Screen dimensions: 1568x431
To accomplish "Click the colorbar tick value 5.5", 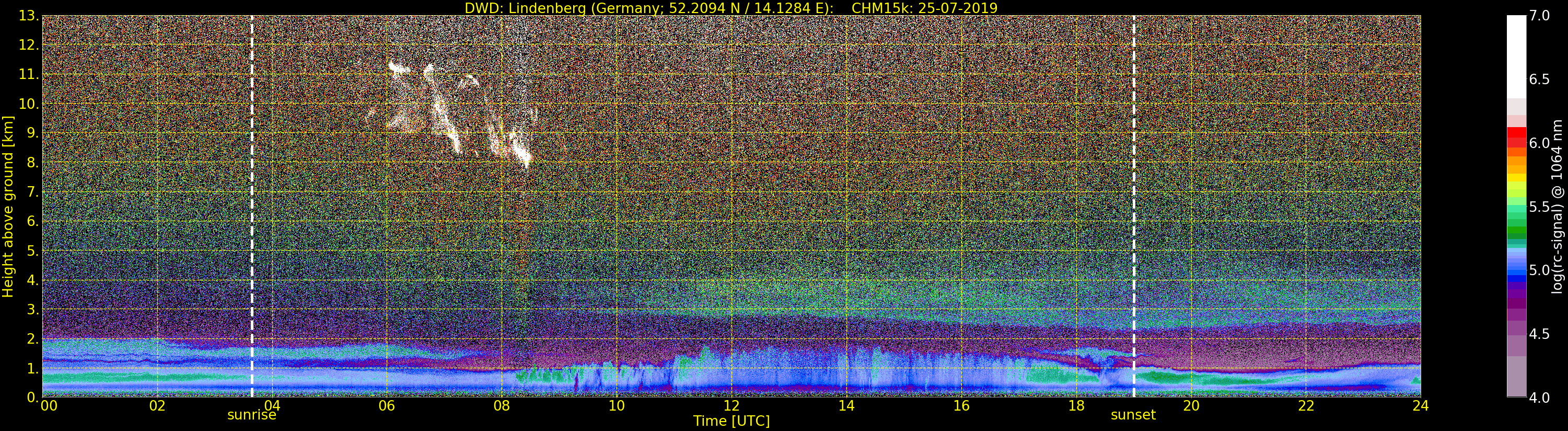I will click(x=1539, y=207).
